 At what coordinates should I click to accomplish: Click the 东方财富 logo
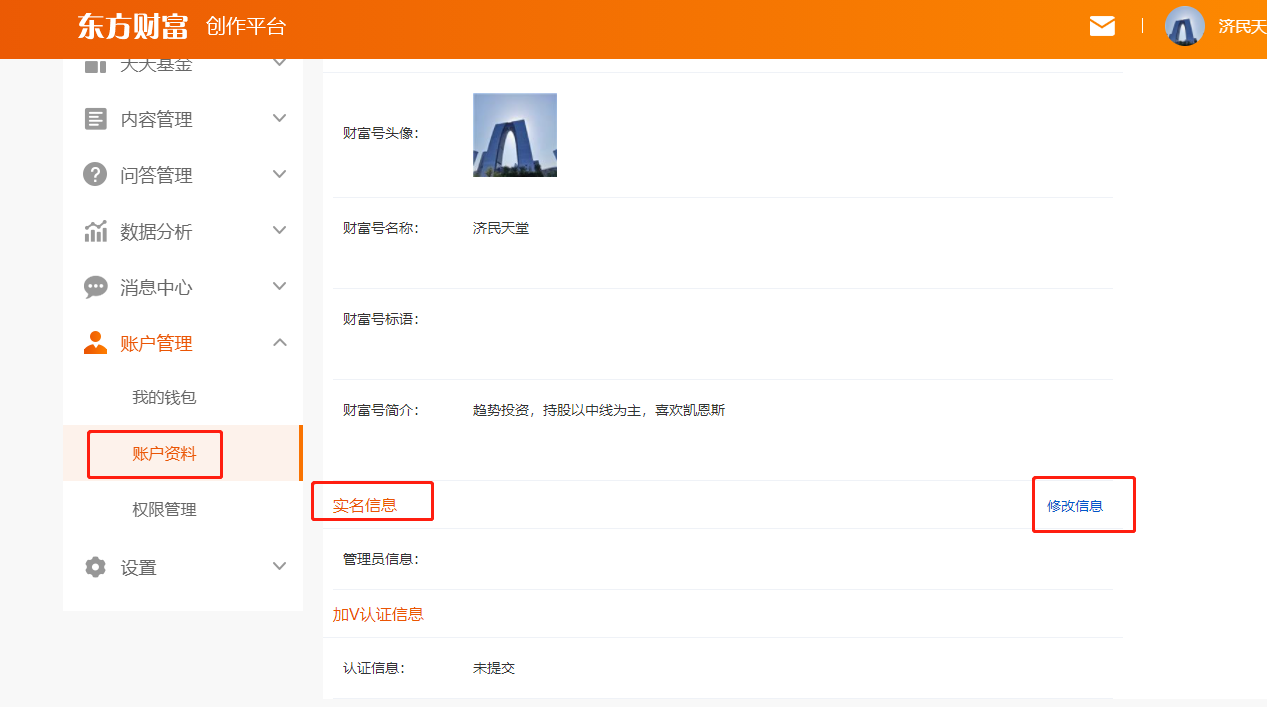(133, 27)
